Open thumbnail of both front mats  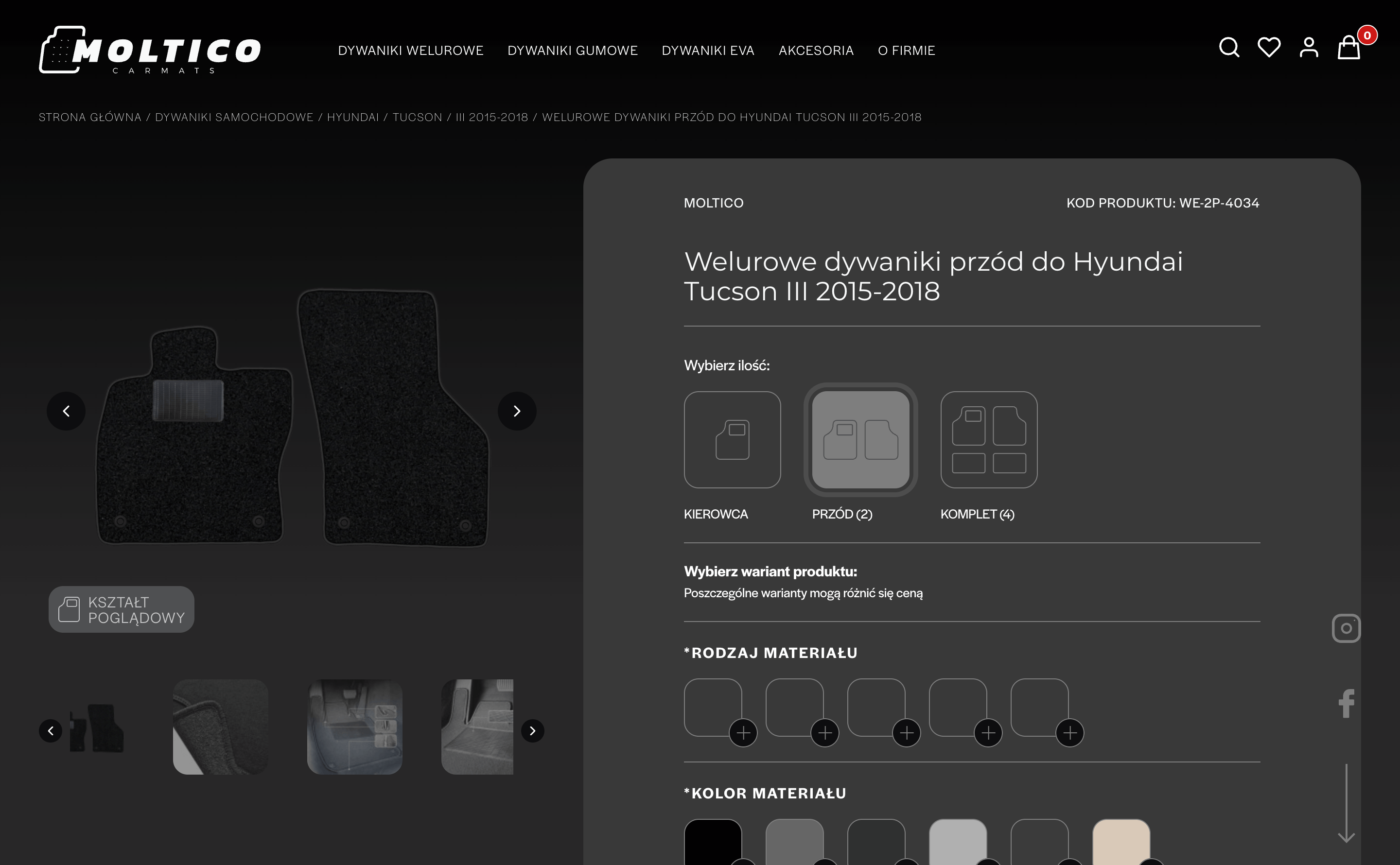[x=96, y=727]
